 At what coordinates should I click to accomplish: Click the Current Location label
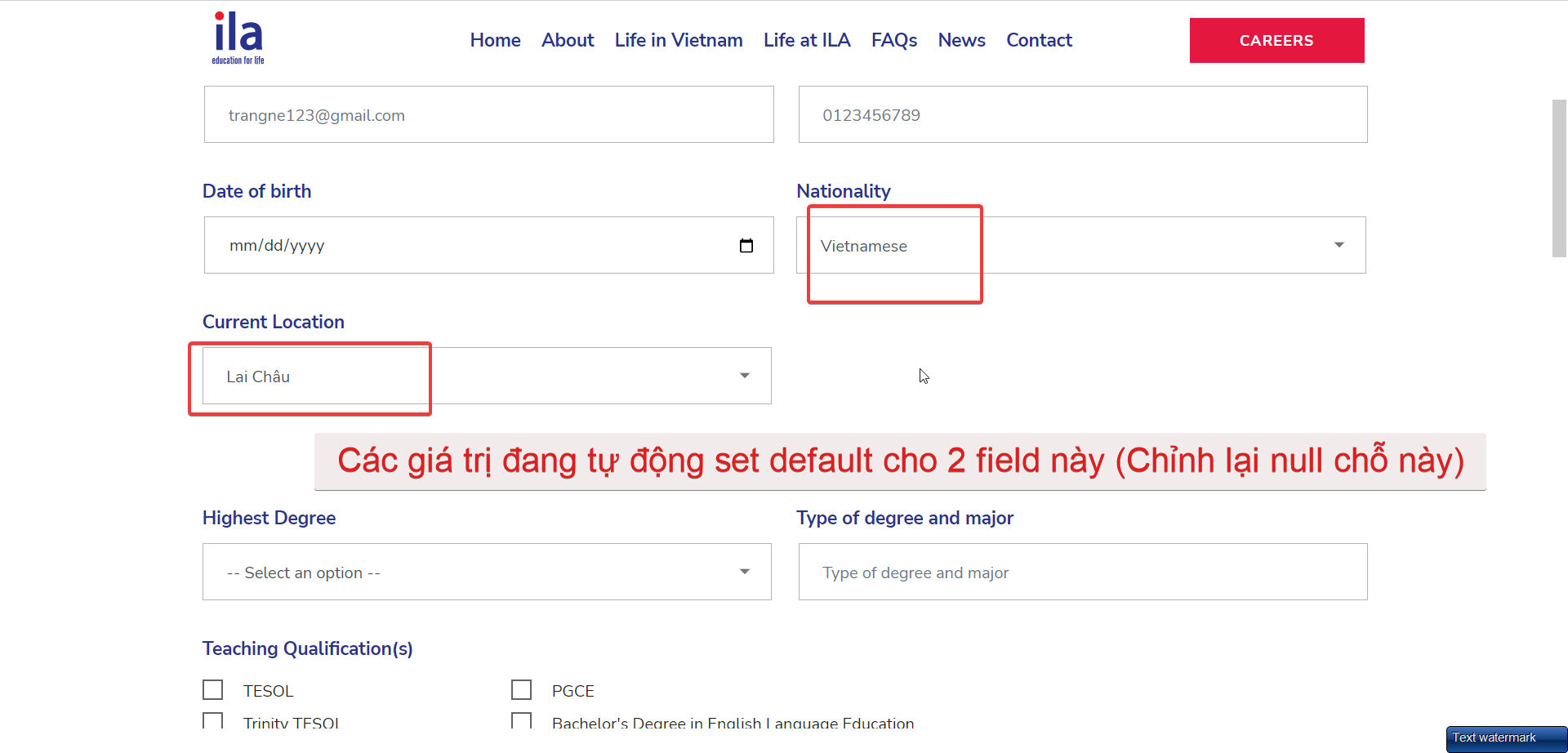pos(273,322)
